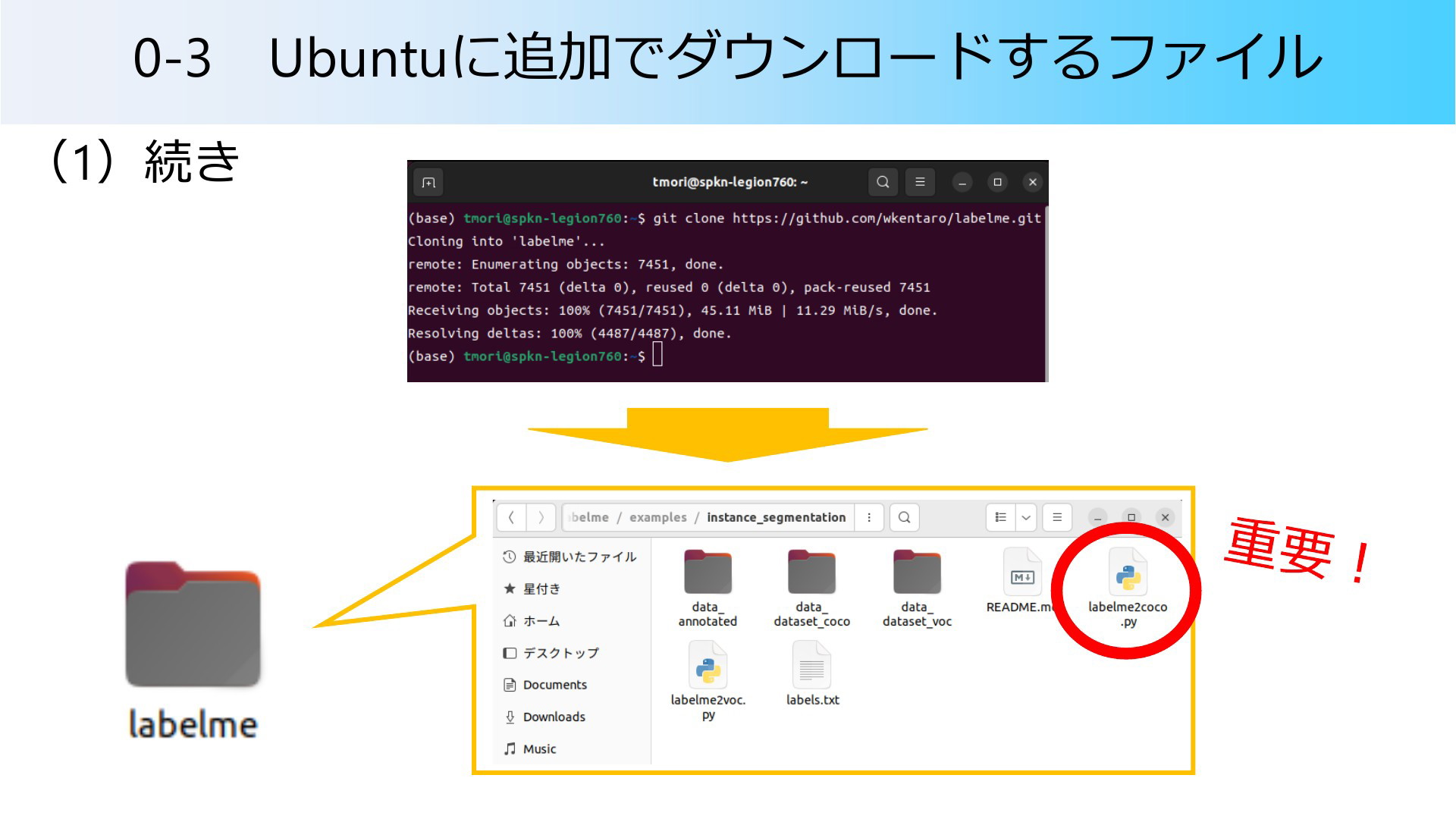The image size is (1456, 819).
Task: Click 'Receiving objects: 100%' terminal line
Action: click(673, 310)
